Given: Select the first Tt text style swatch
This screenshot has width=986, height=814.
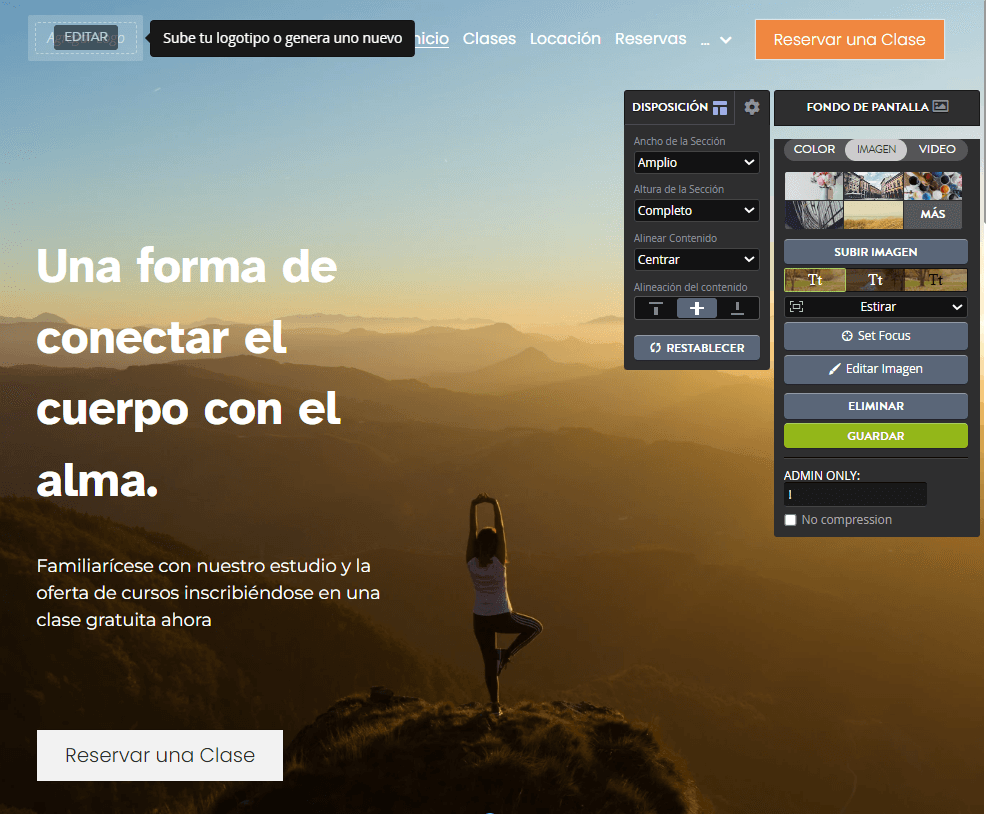Looking at the screenshot, I should (x=814, y=279).
